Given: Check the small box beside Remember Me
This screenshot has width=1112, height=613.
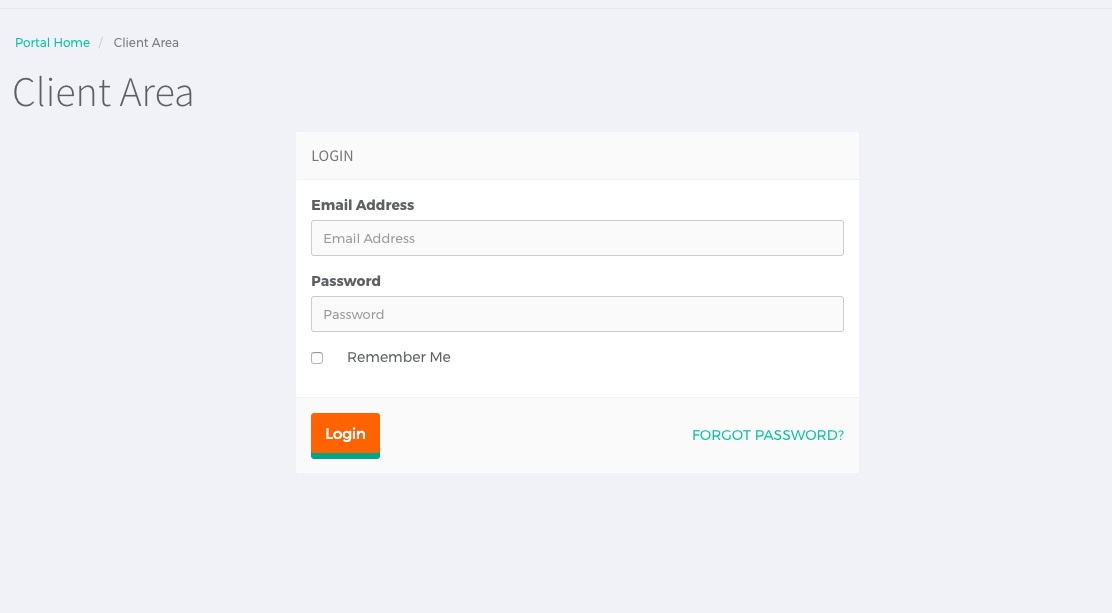Looking at the screenshot, I should (x=317, y=358).
